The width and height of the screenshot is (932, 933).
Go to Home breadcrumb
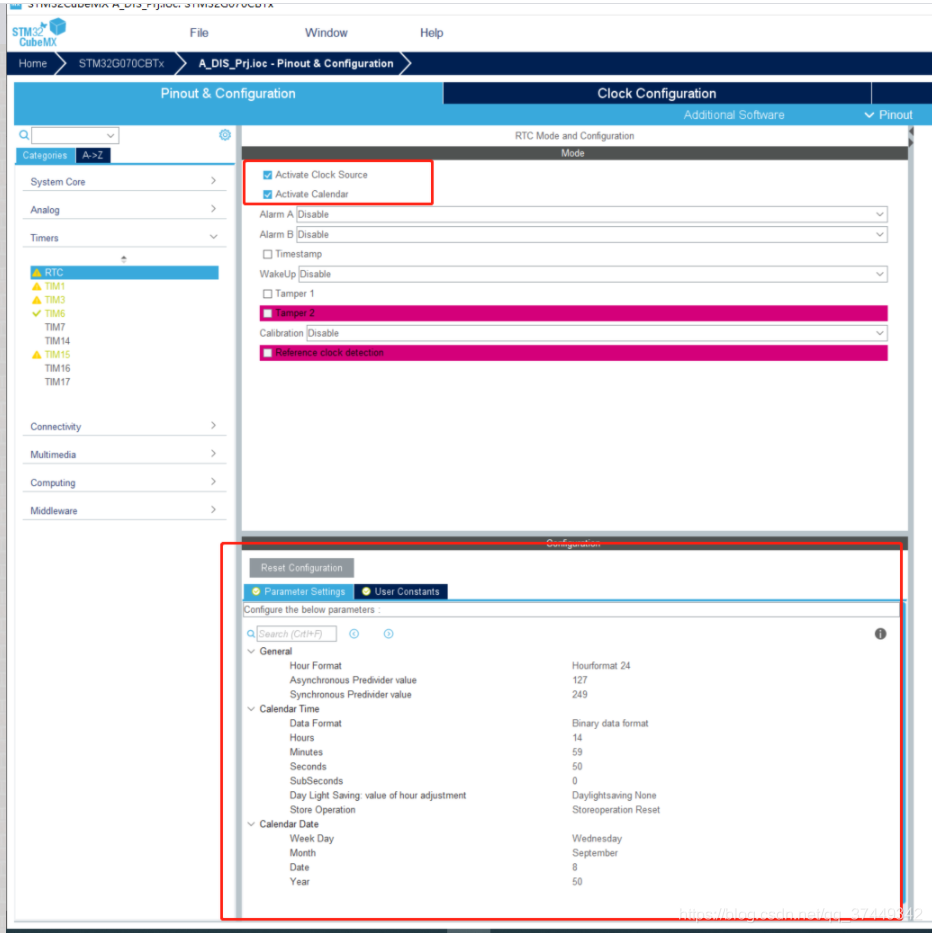pyautogui.click(x=33, y=64)
